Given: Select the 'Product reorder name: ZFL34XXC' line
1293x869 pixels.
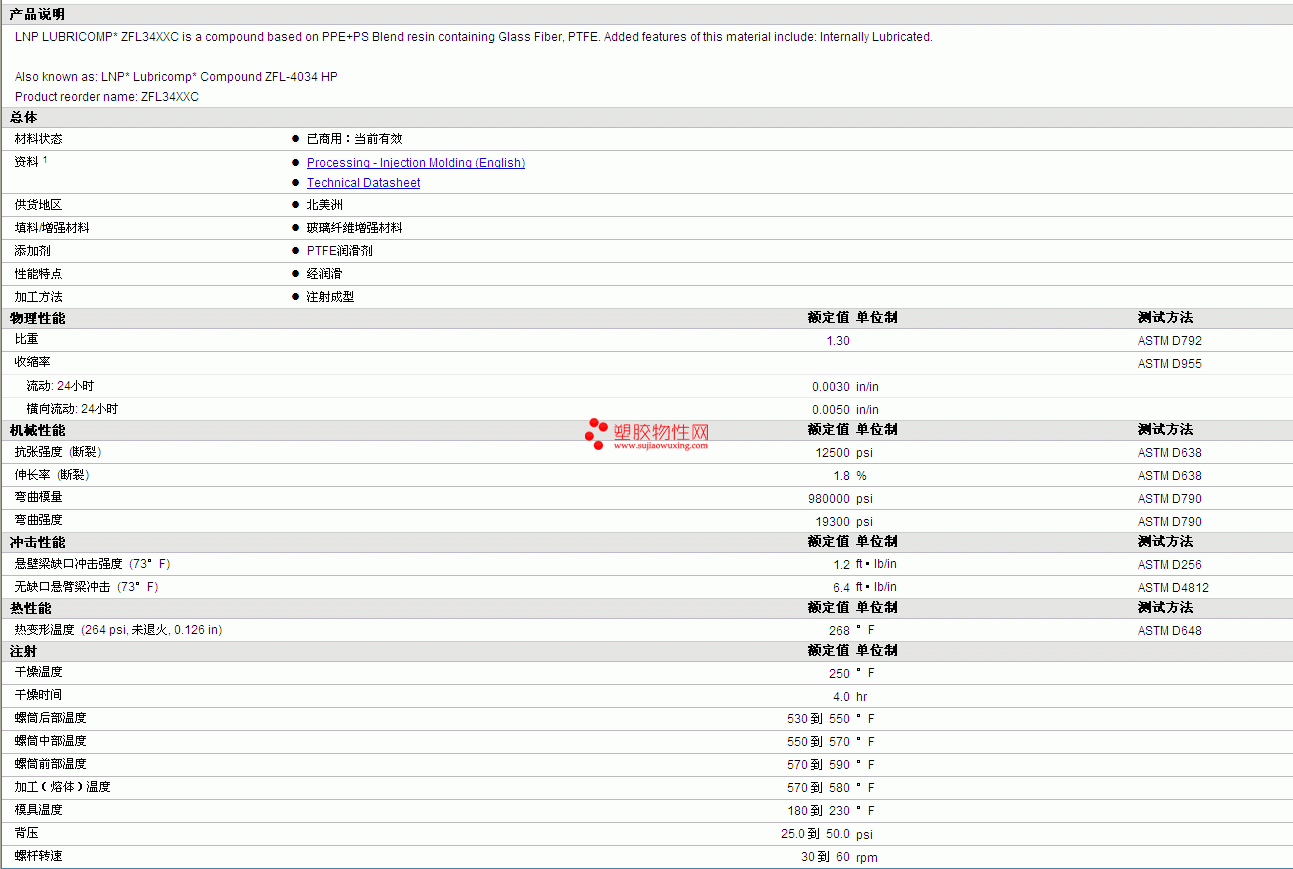Looking at the screenshot, I should (107, 97).
